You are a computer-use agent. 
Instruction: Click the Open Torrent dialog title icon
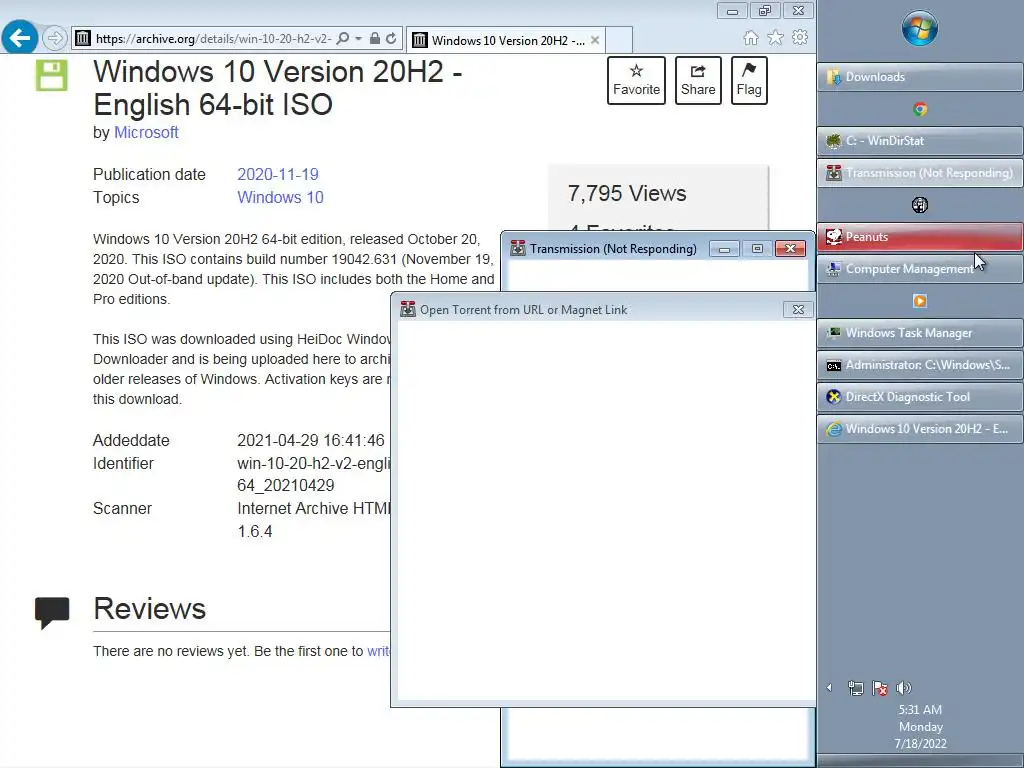point(408,309)
